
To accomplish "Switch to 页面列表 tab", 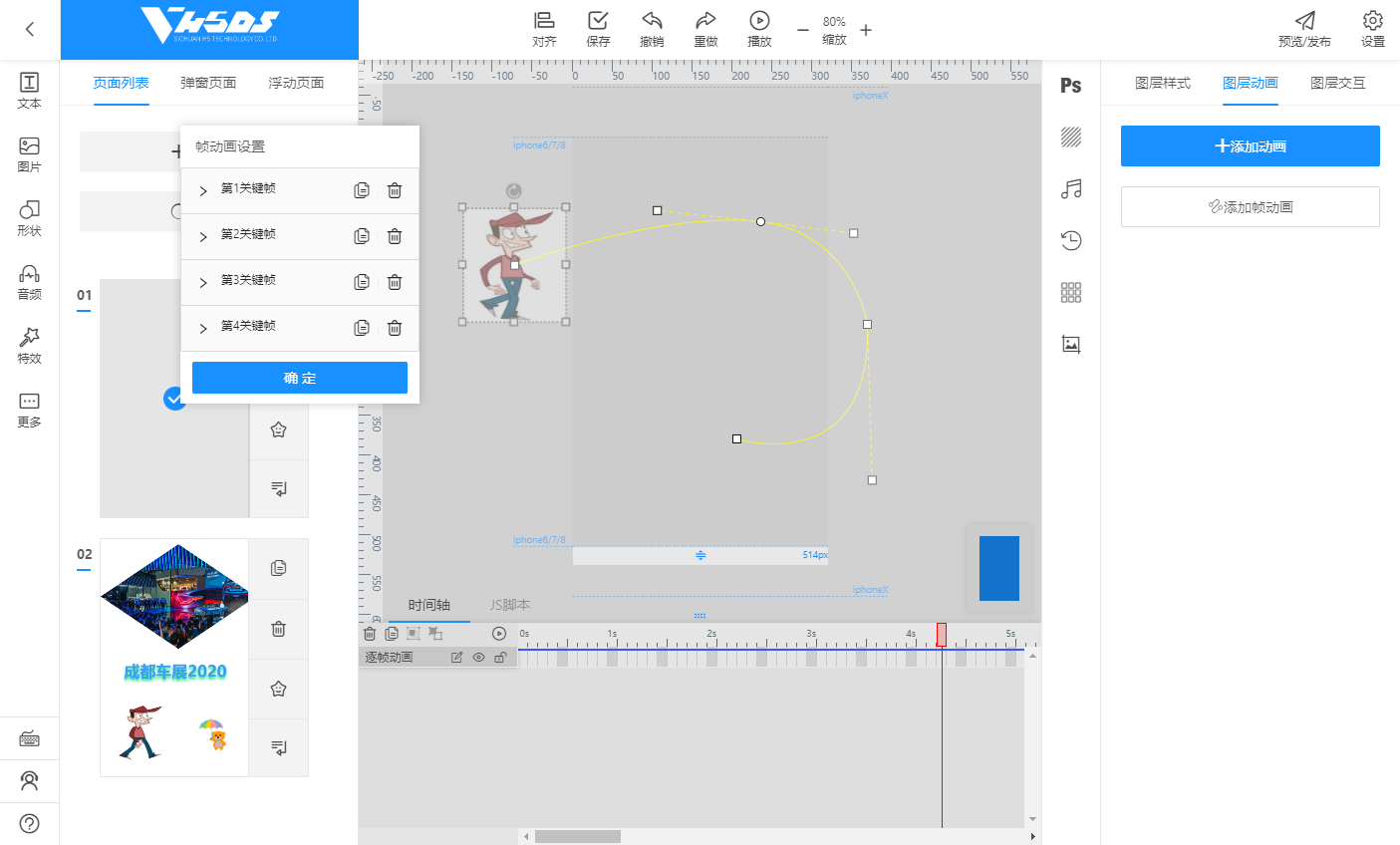I will (x=121, y=83).
